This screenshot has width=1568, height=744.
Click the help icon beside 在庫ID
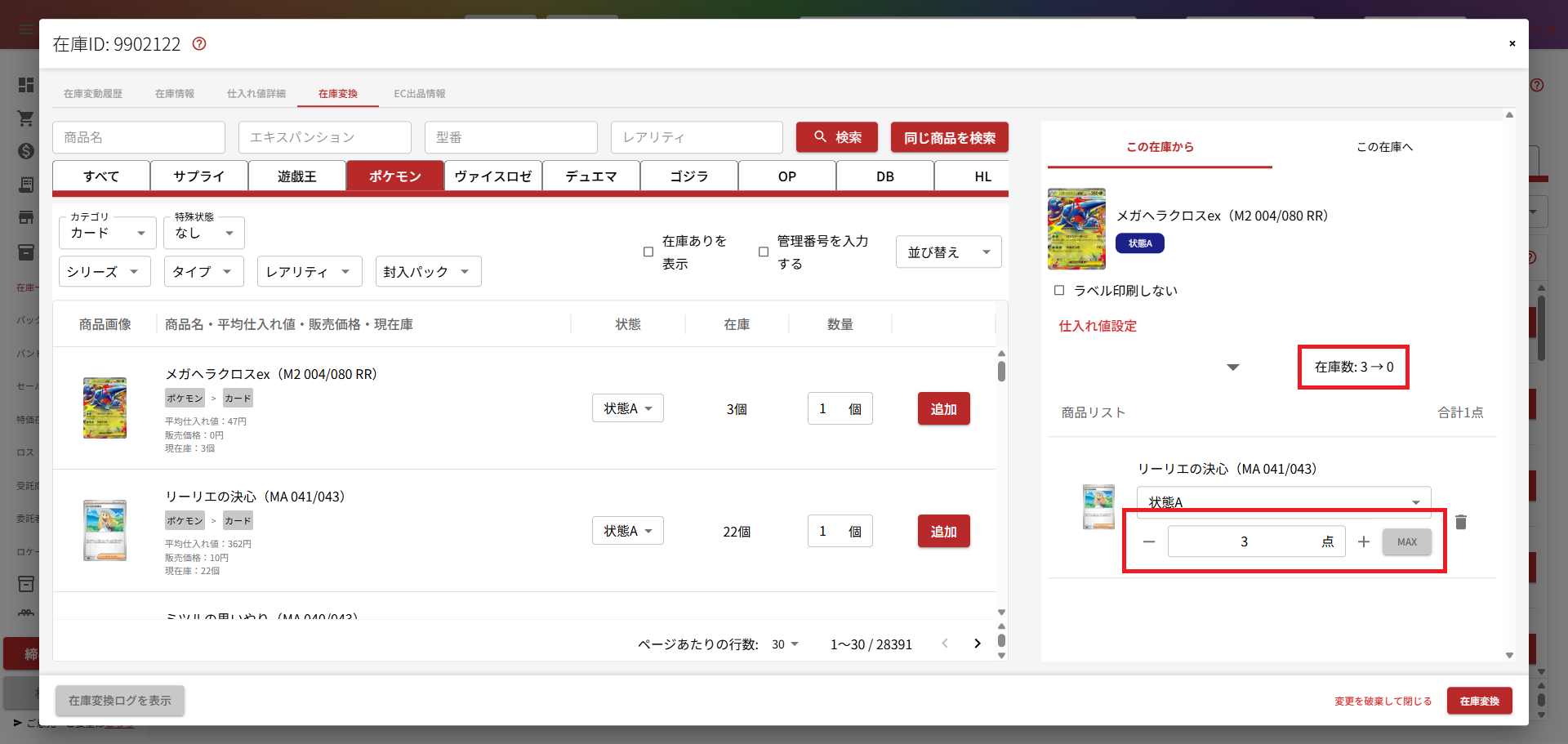(199, 44)
